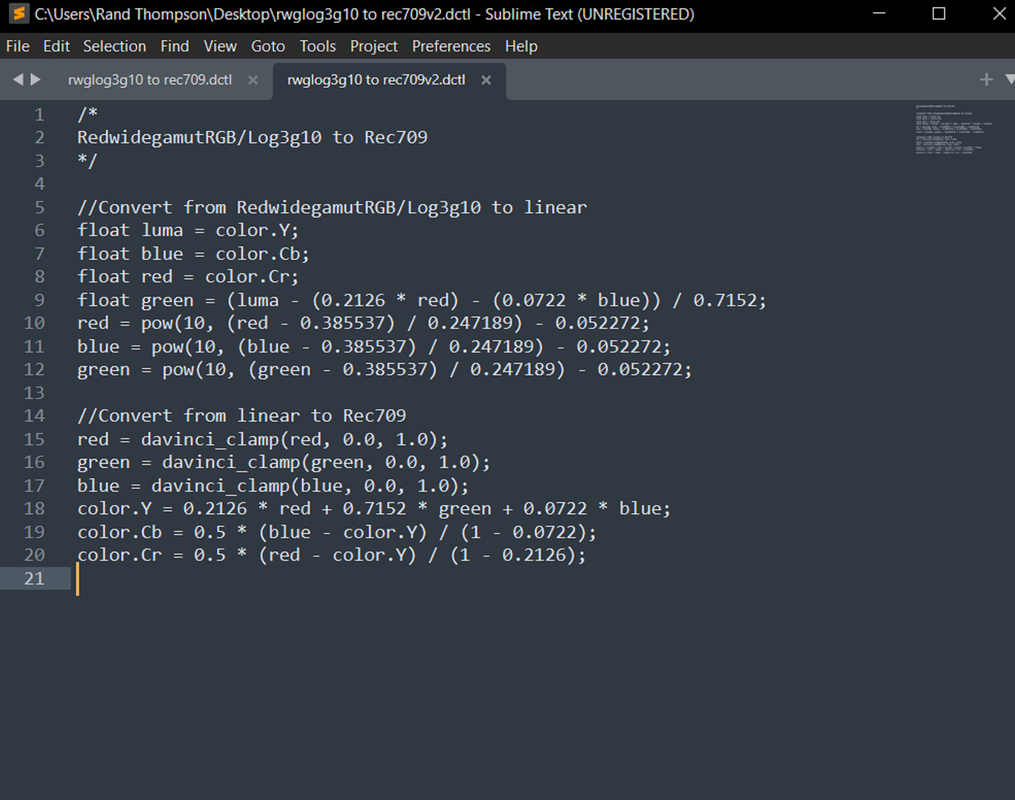The width and height of the screenshot is (1015, 800).
Task: Click the Sublime Text app icon in title bar
Action: [x=19, y=14]
